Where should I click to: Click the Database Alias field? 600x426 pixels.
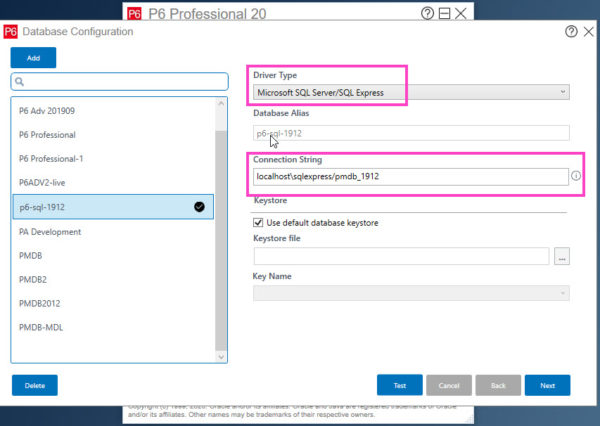[x=411, y=133]
